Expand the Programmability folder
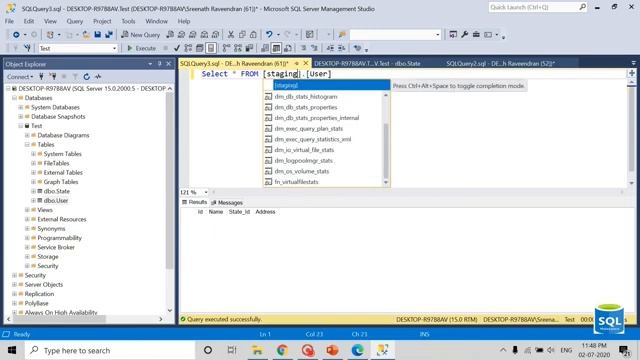Image resolution: width=640 pixels, height=360 pixels. (27, 238)
